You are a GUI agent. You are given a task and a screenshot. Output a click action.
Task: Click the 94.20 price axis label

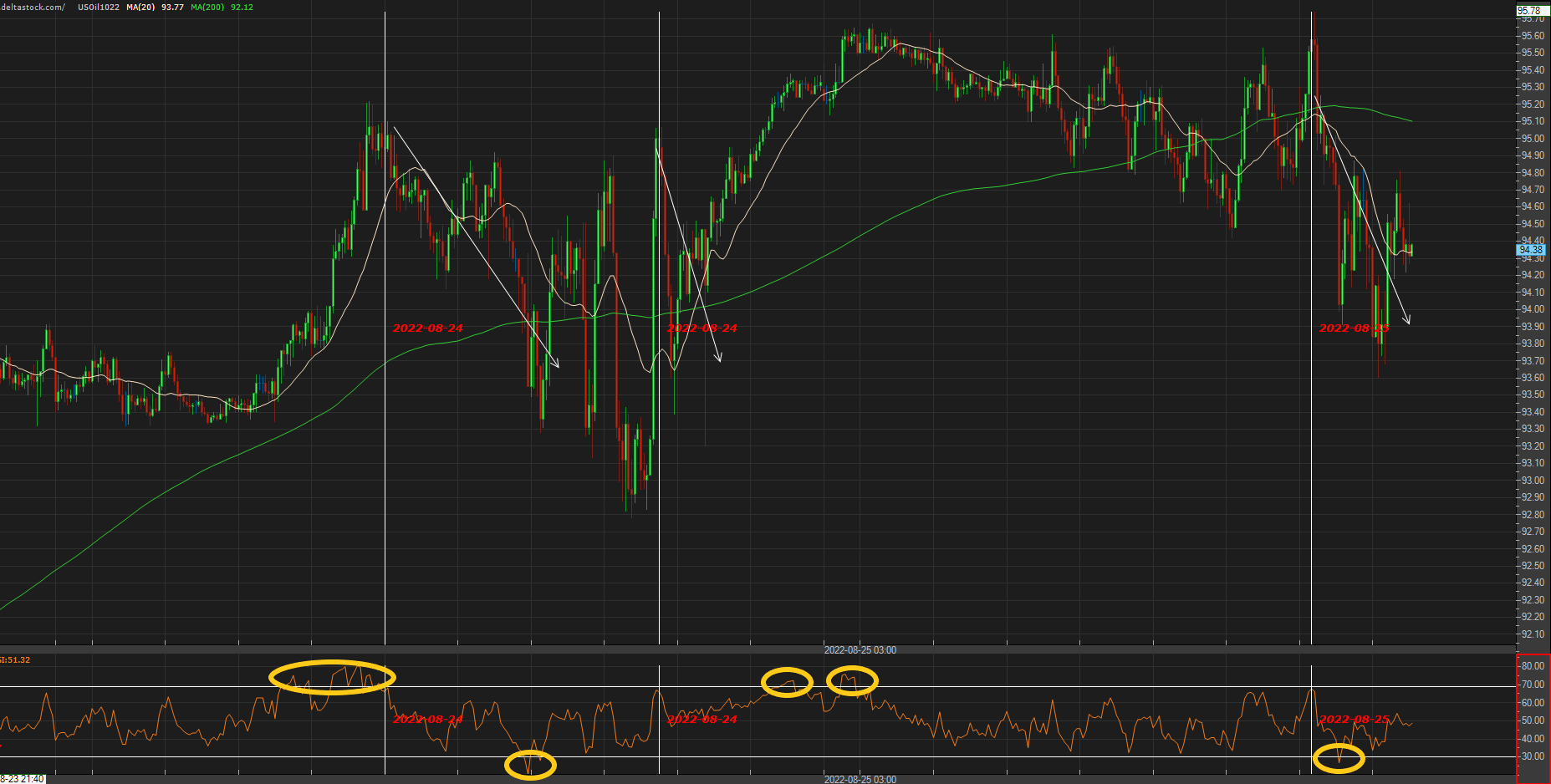click(1533, 275)
